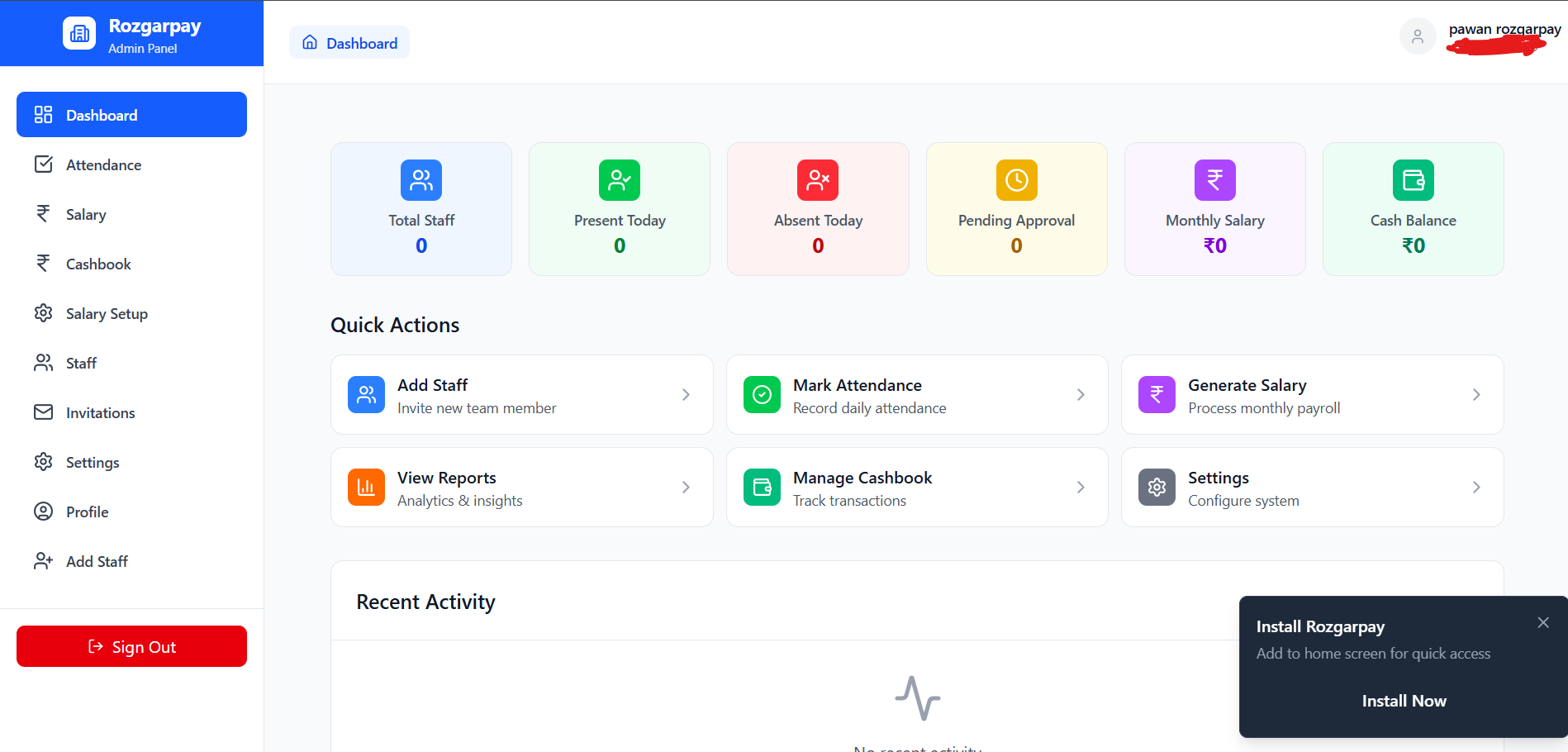
Task: Click the user avatar icon in the header
Action: click(x=1418, y=36)
